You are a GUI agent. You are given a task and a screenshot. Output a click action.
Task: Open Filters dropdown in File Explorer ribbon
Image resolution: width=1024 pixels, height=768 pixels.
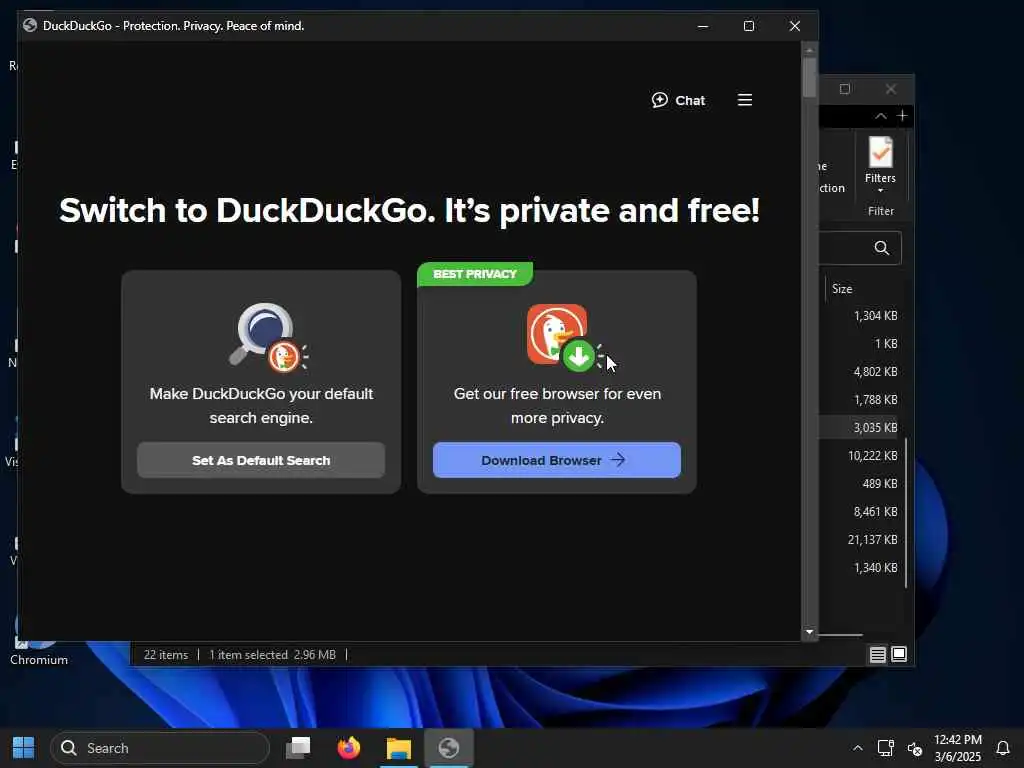[x=880, y=165]
